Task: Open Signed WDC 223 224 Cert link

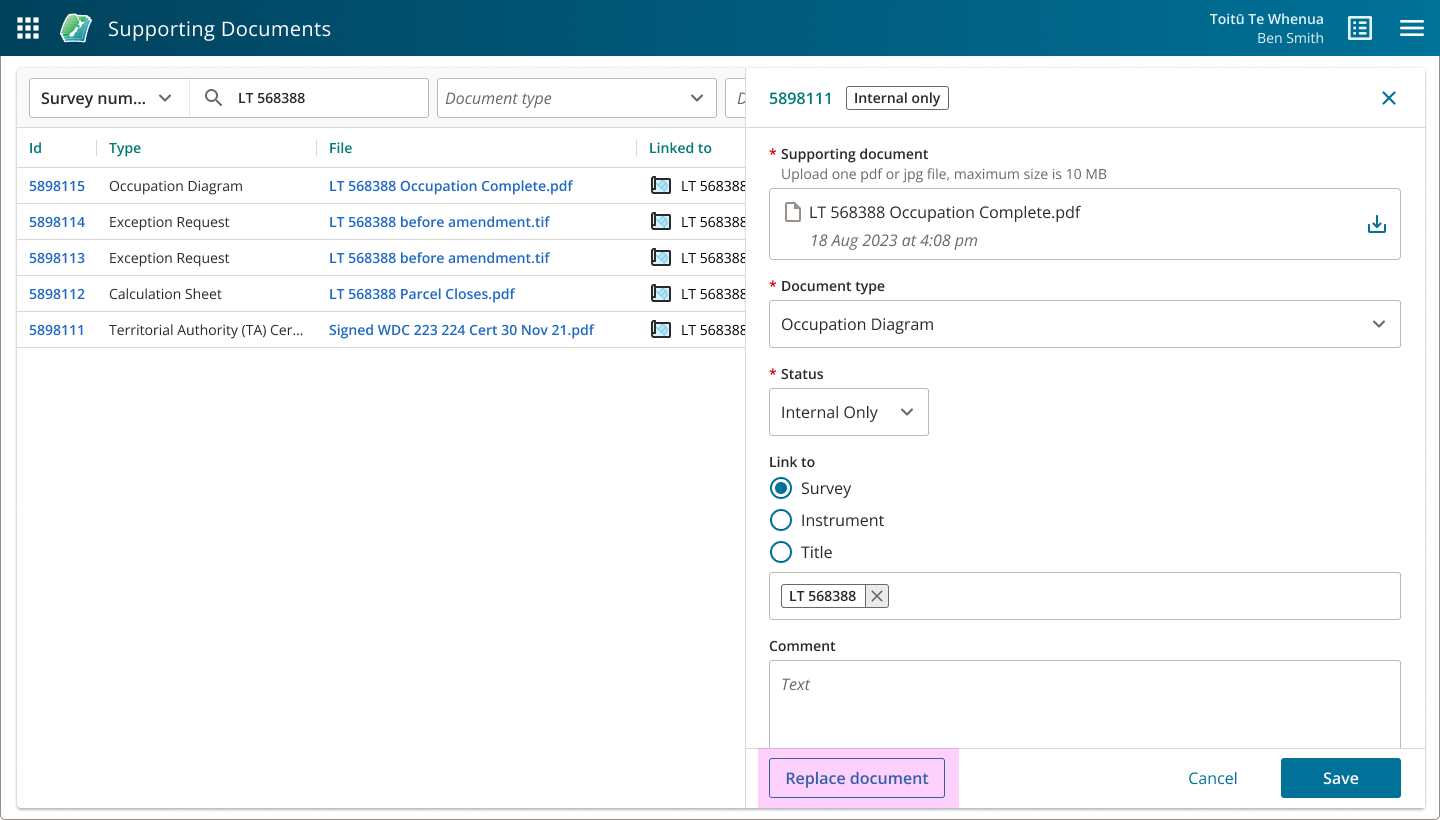Action: [x=461, y=330]
